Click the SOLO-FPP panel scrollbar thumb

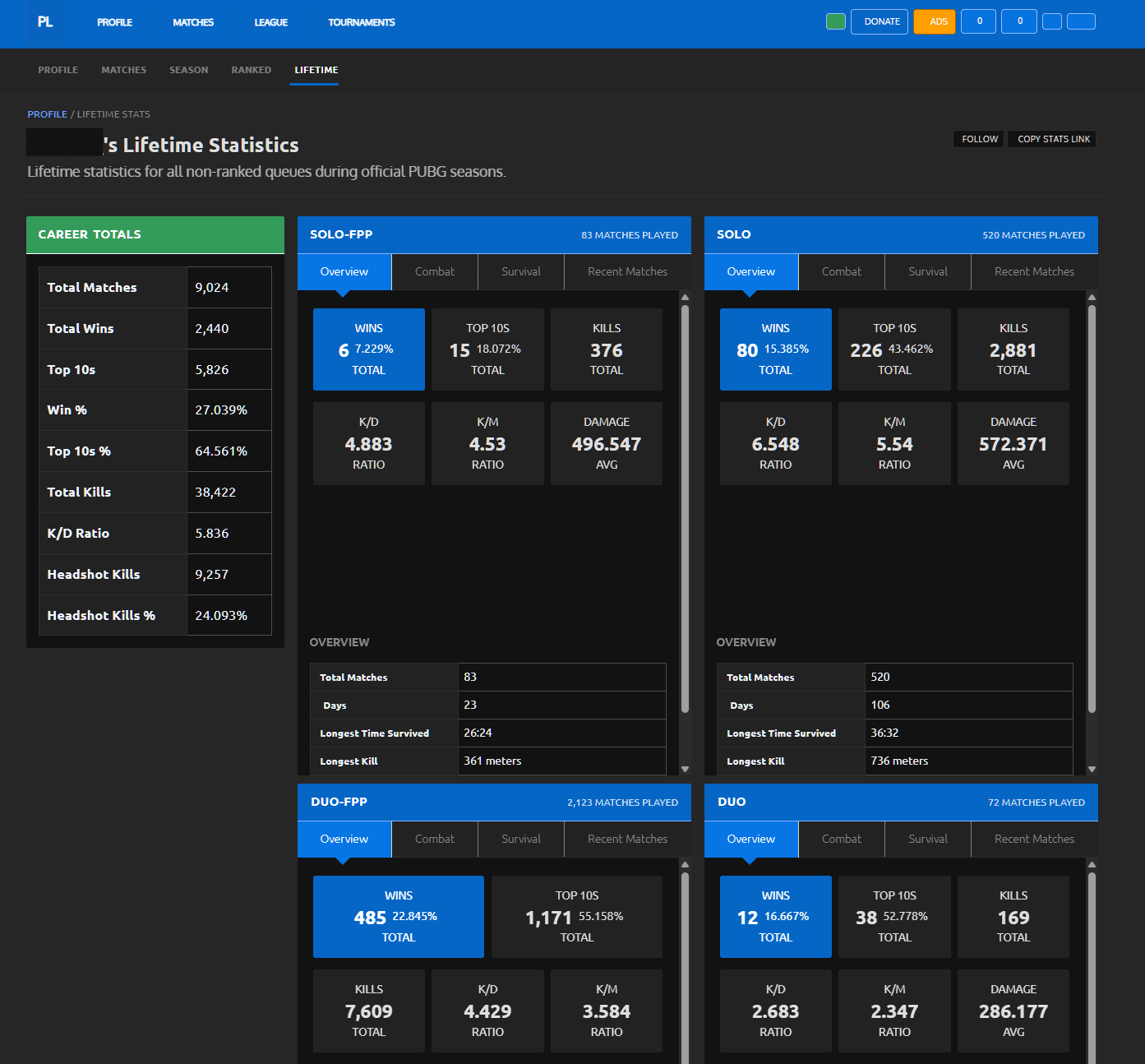[x=685, y=509]
